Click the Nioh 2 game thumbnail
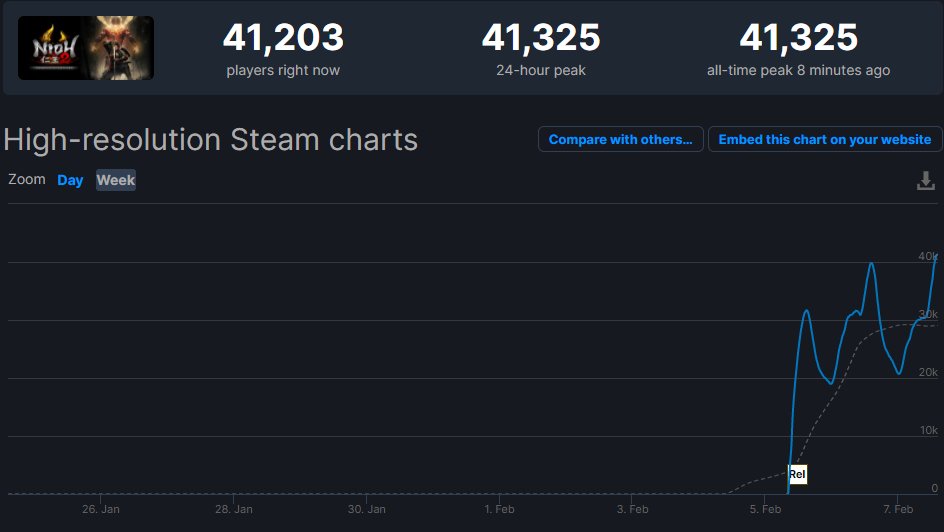The image size is (944, 532). click(x=86, y=48)
